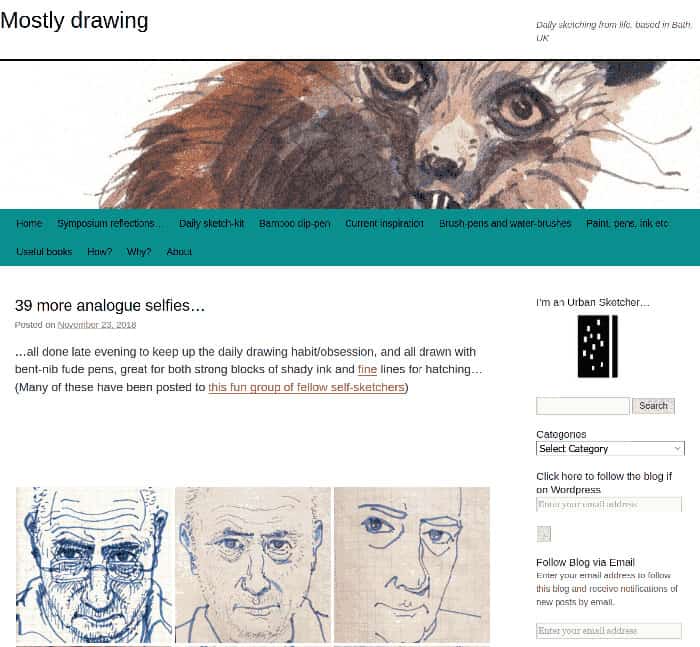Follow the fun group of self-sketchers link
The width and height of the screenshot is (700, 647).
[x=306, y=387]
